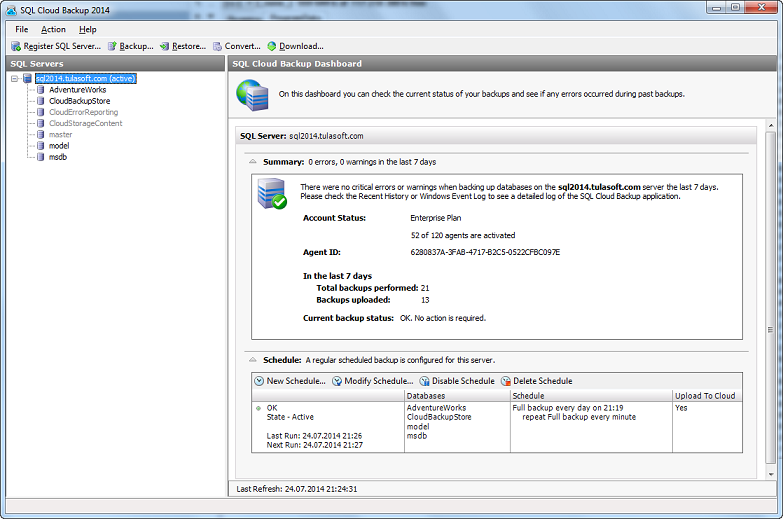Click the green OK status dot in schedule row
The width and height of the screenshot is (783, 519).
click(259, 408)
